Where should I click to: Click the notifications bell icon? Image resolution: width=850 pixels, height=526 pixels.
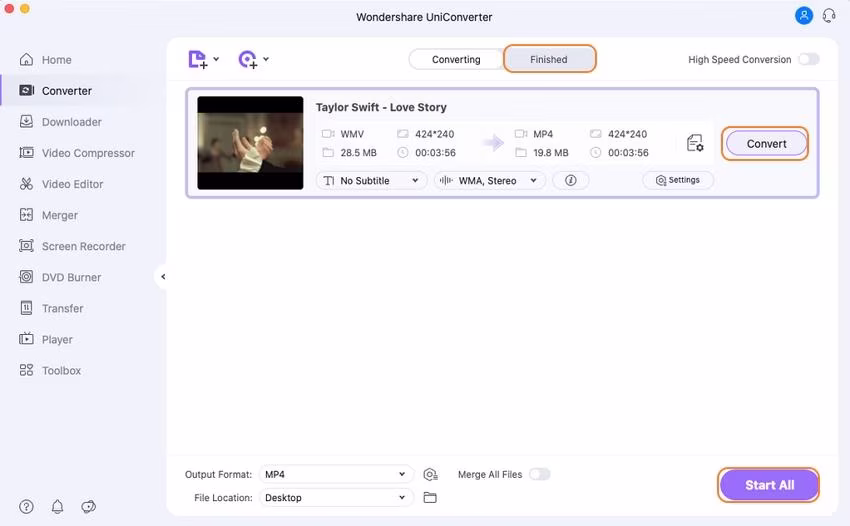tap(57, 507)
